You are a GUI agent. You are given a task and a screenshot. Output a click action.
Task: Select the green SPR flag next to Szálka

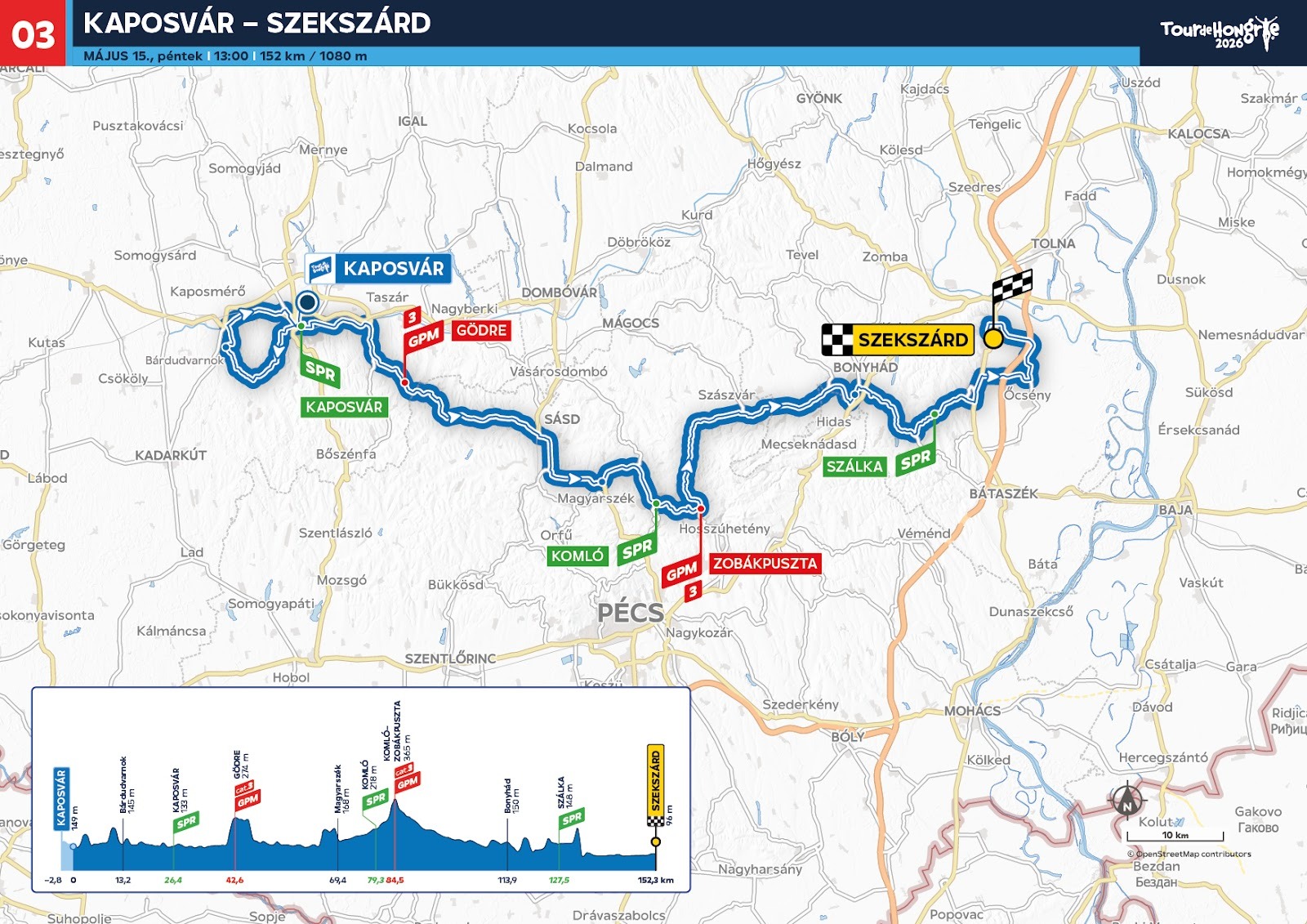pyautogui.click(x=915, y=461)
